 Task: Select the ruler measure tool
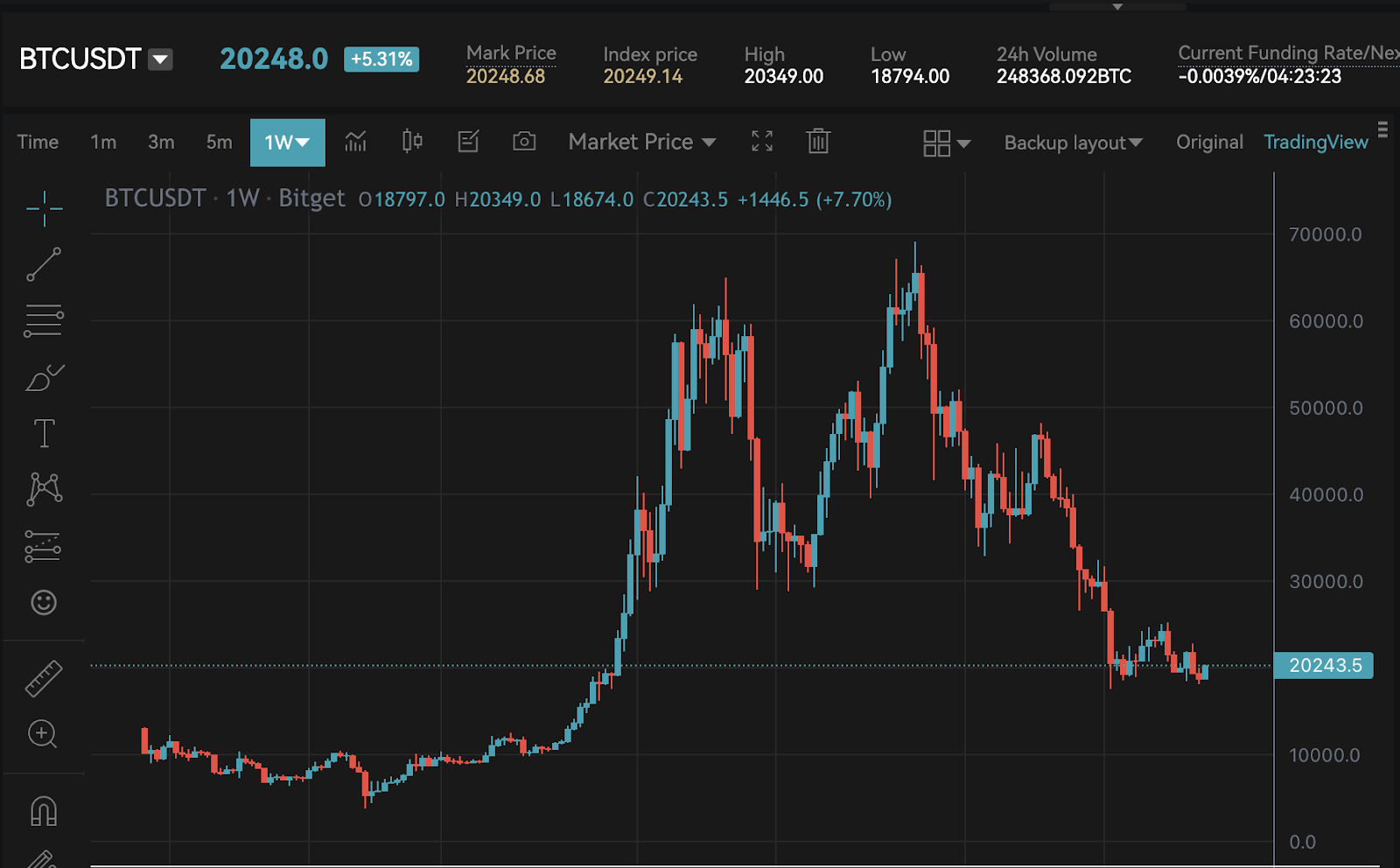click(44, 675)
